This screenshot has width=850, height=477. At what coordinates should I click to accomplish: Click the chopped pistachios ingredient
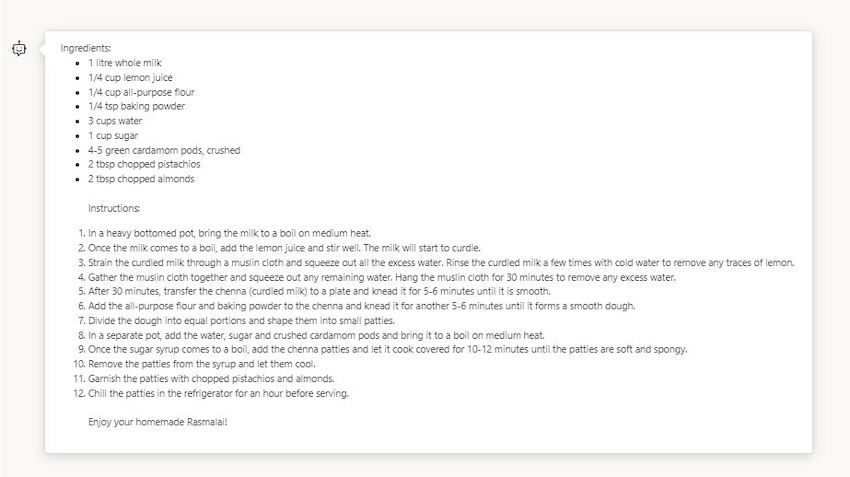click(144, 164)
